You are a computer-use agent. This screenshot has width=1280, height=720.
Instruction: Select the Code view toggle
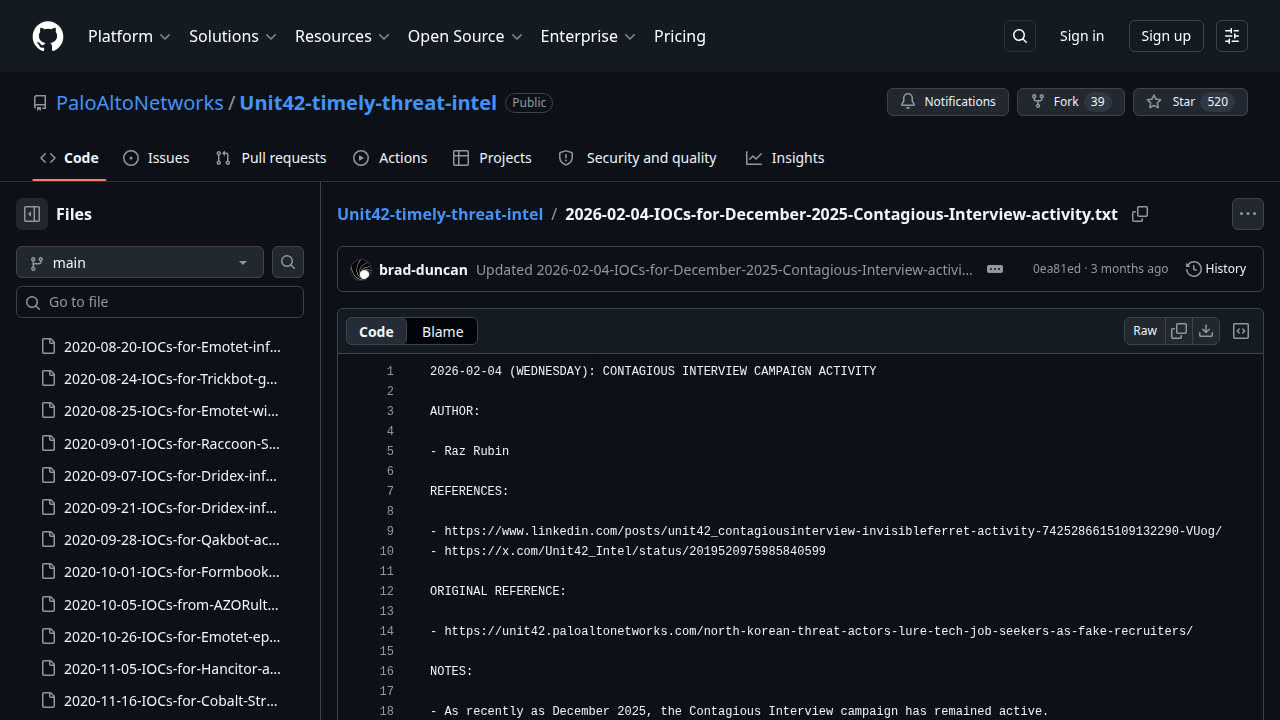[376, 331]
